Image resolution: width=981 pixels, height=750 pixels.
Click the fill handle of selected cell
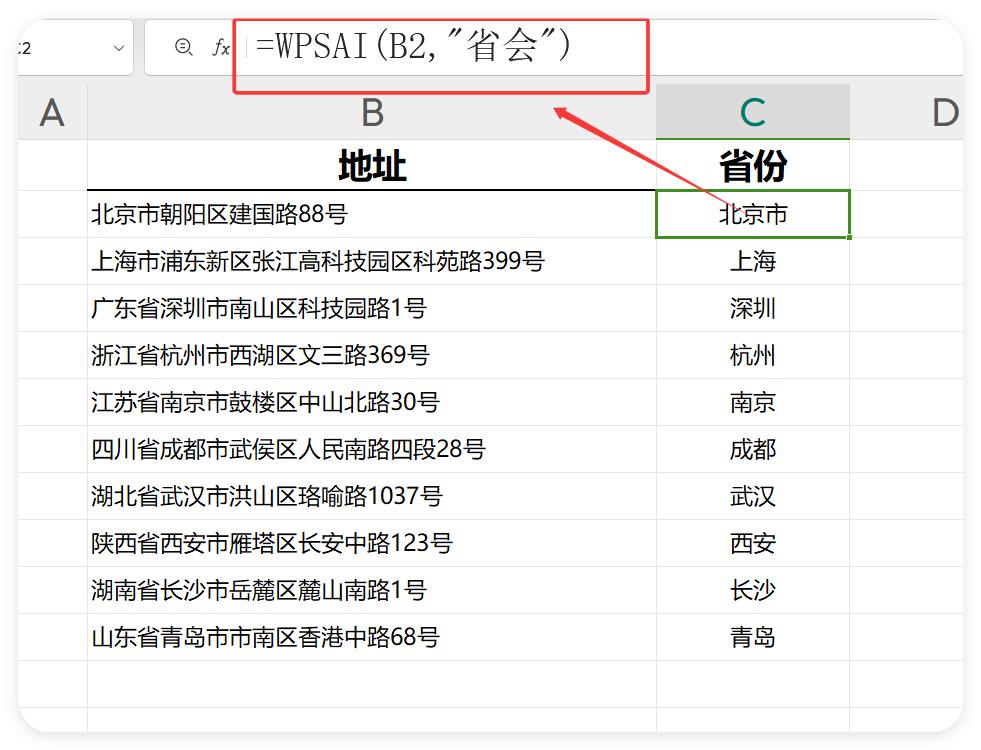[849, 237]
